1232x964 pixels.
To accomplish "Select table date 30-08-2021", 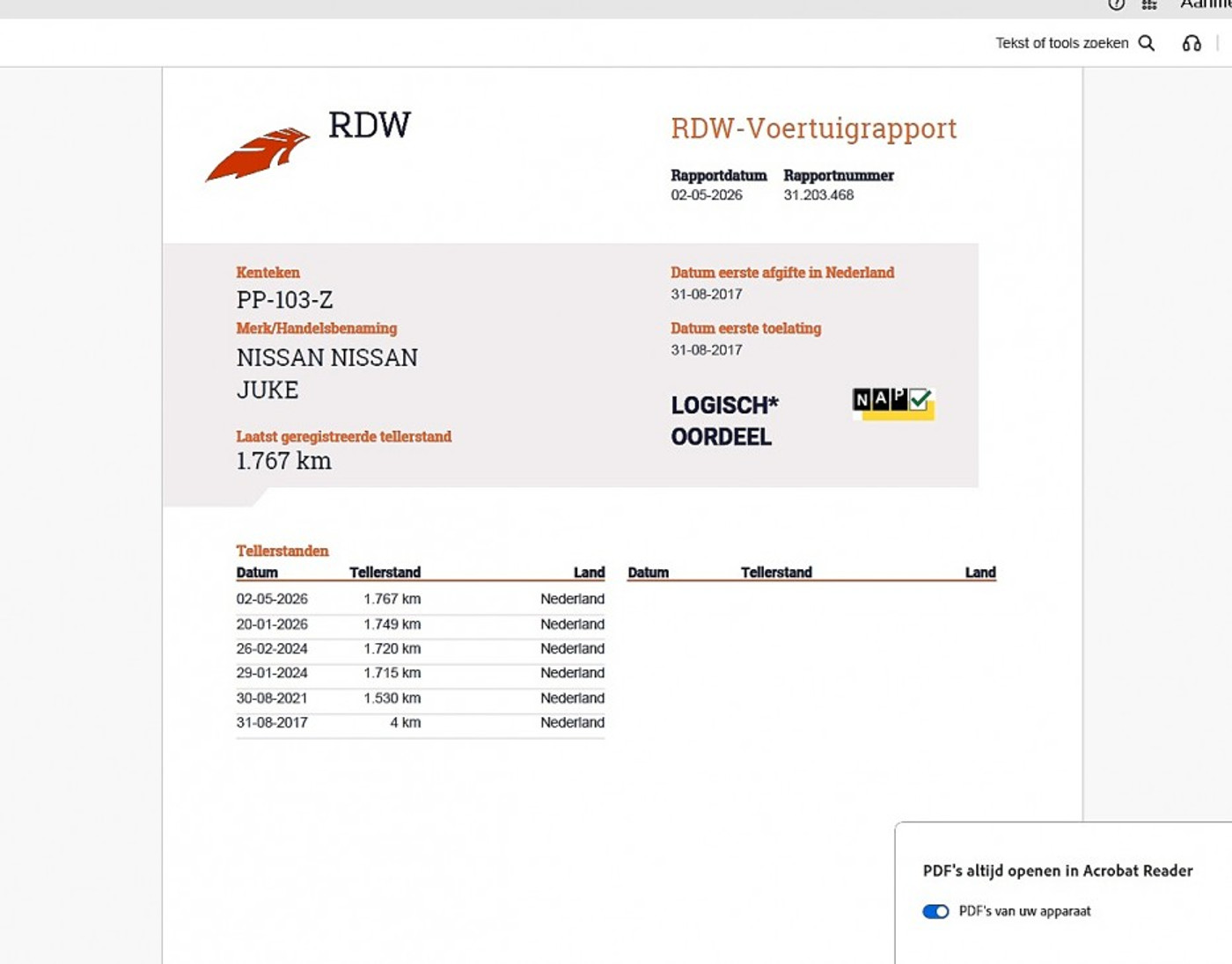I will (x=272, y=698).
